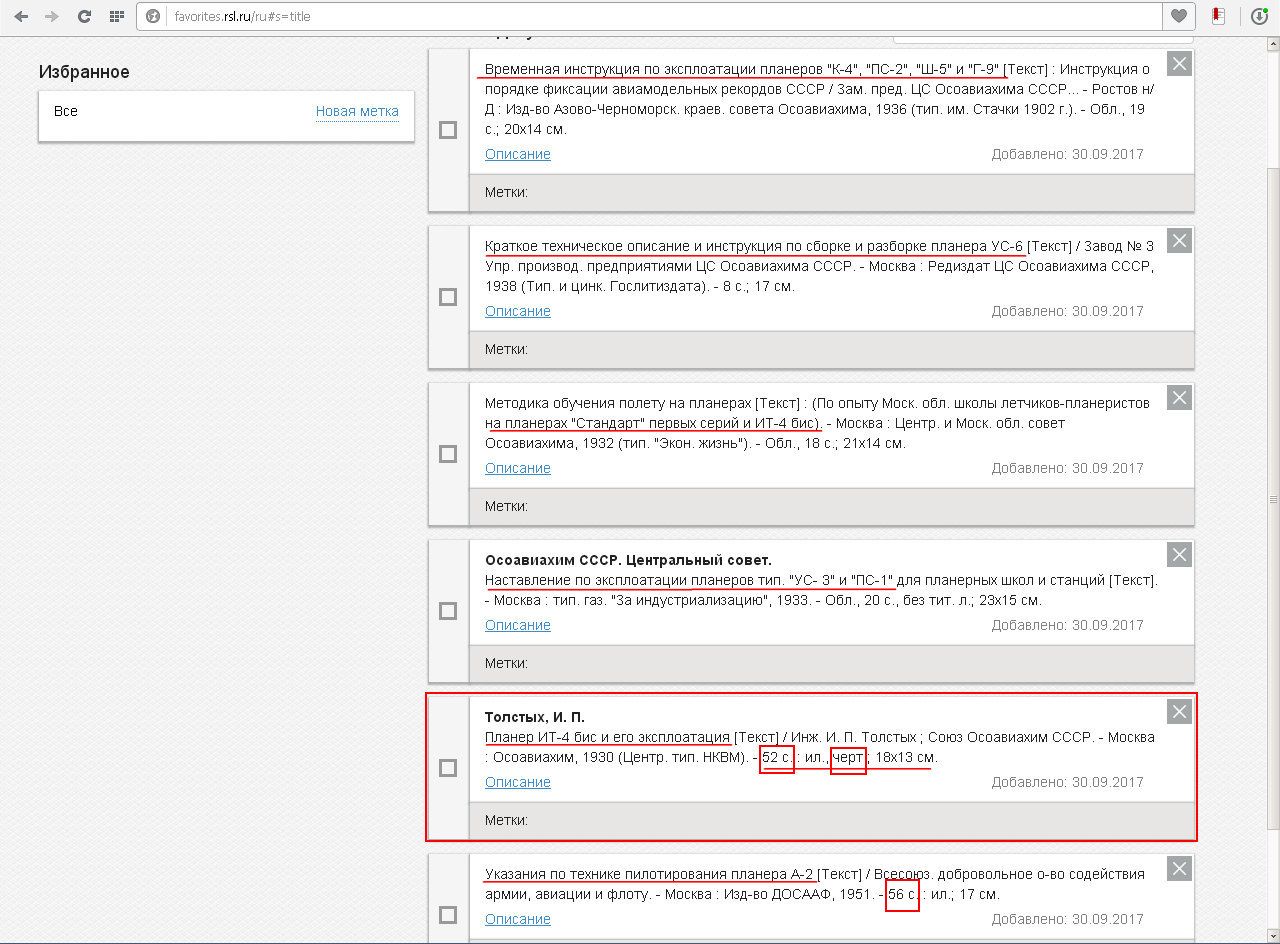This screenshot has width=1280, height=944.
Task: Select the "Все" filter in Избранное
Action: [x=66, y=111]
